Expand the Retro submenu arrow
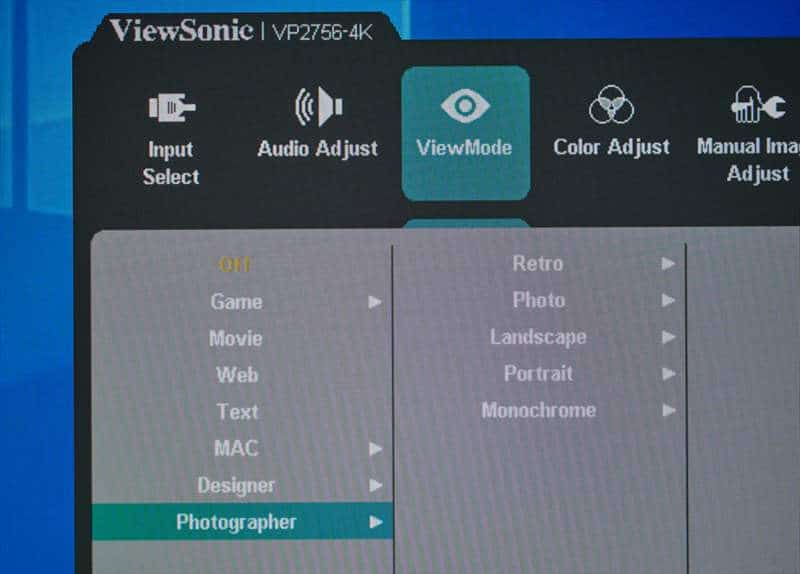The width and height of the screenshot is (800, 574). pyautogui.click(x=668, y=264)
